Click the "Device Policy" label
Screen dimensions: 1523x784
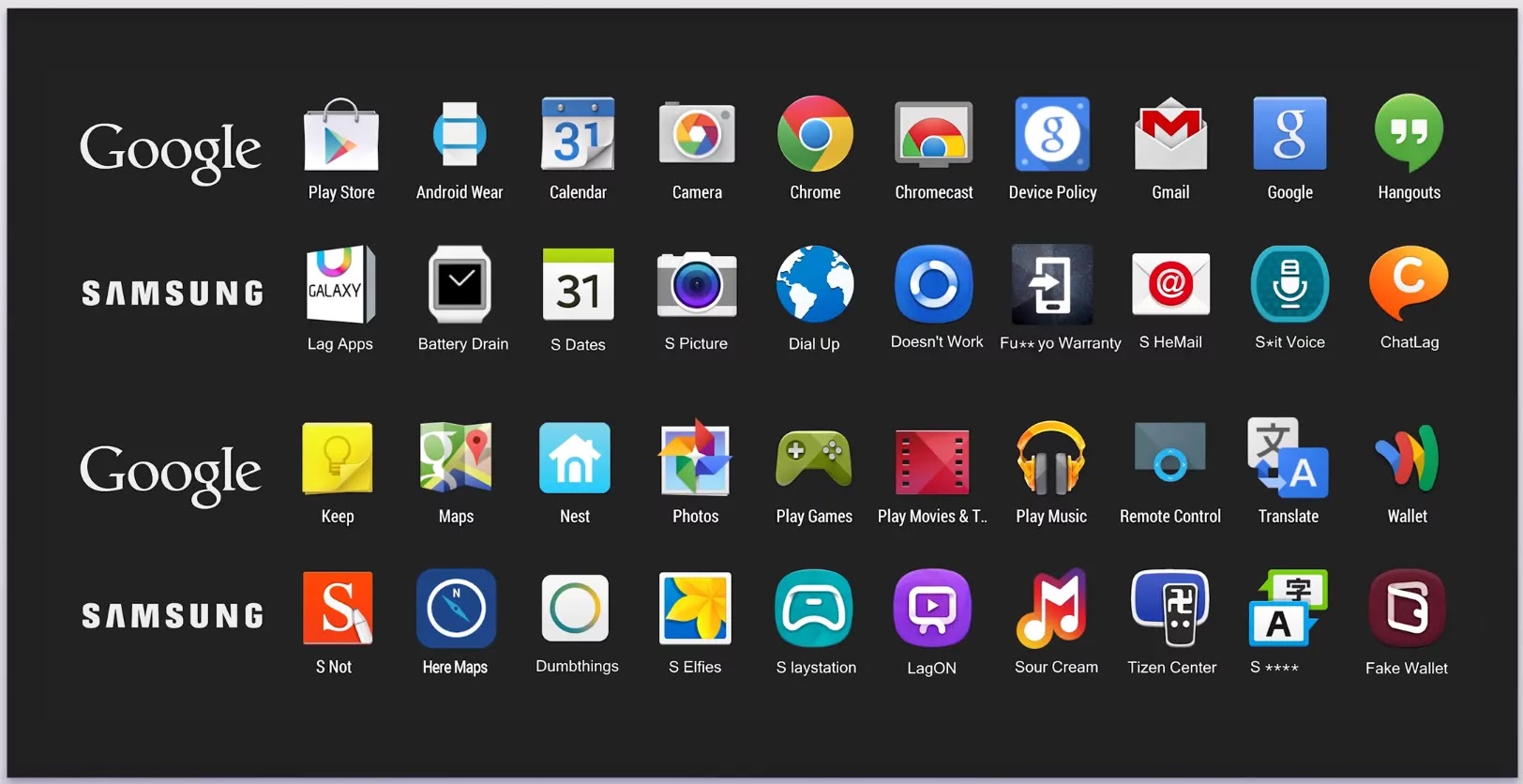pyautogui.click(x=1052, y=192)
